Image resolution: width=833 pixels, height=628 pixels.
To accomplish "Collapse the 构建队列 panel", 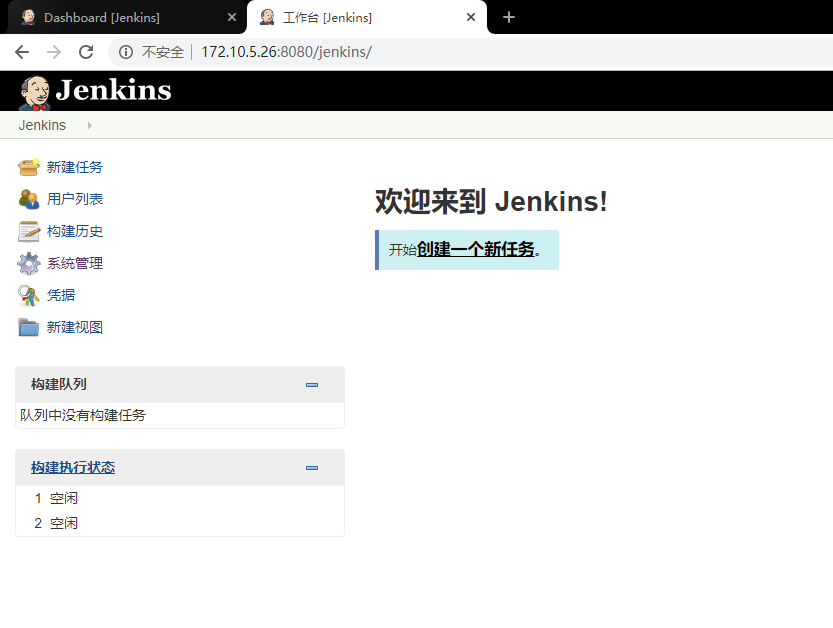I will pos(312,385).
